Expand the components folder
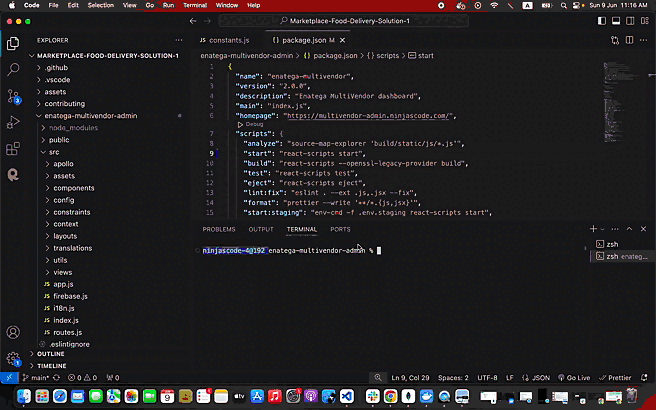Screen dimensions: 656x410 74,188
